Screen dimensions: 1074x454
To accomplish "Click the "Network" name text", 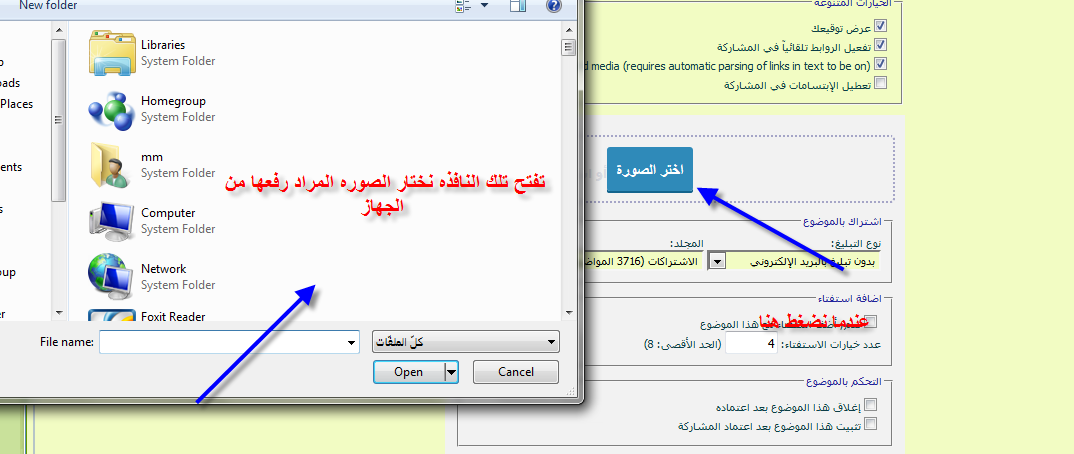I will [x=164, y=269].
